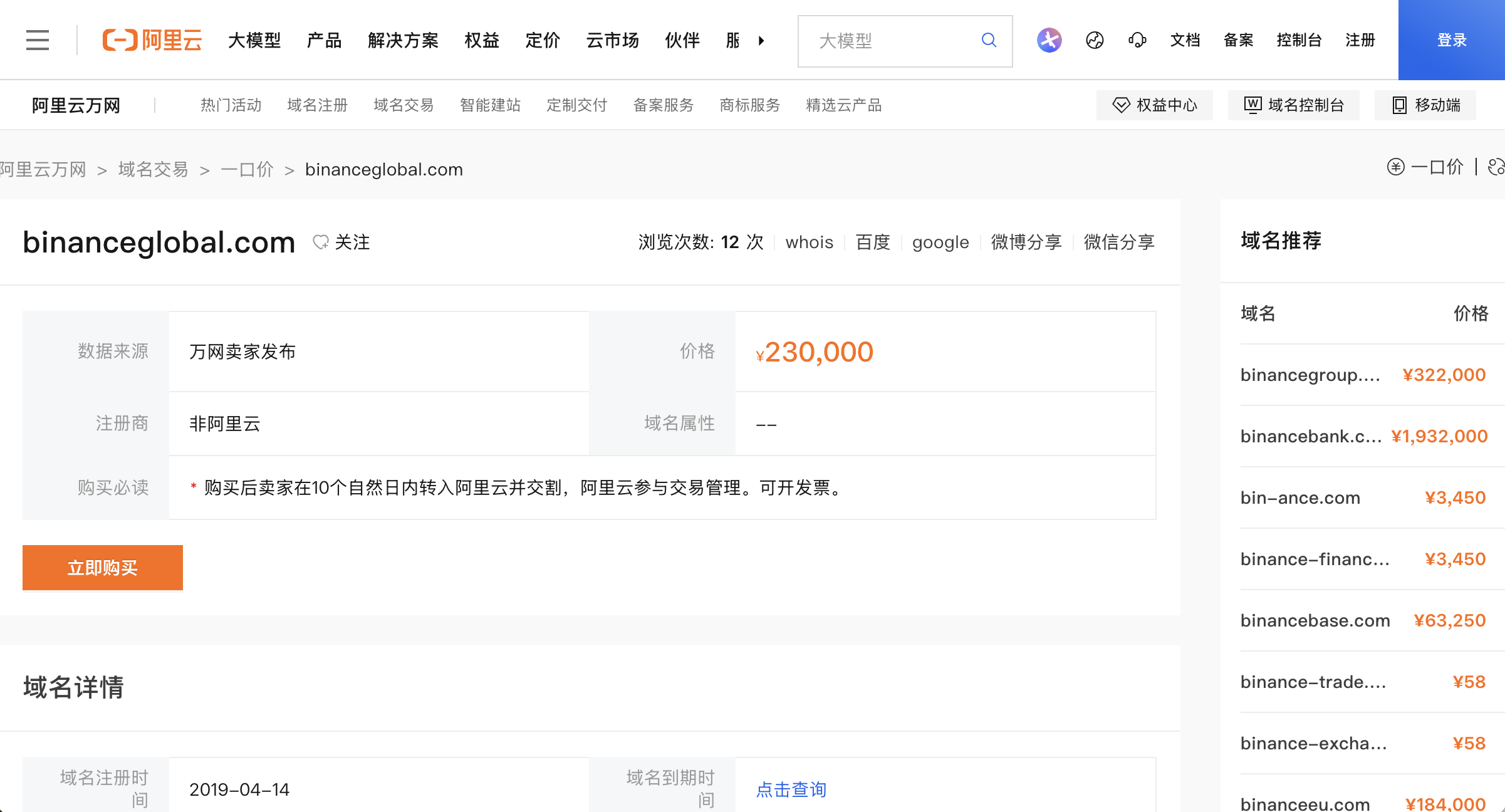Open the 智能建站 tab
The image size is (1505, 812).
(x=491, y=105)
